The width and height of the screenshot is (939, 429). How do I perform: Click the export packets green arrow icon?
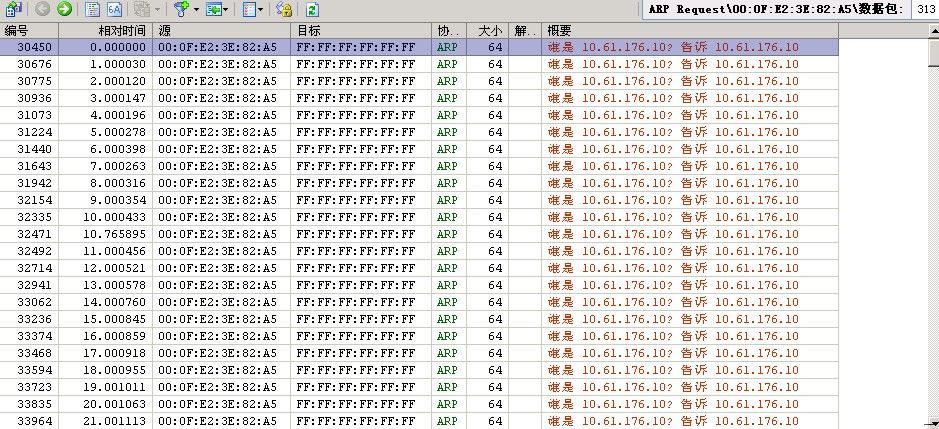pos(213,9)
